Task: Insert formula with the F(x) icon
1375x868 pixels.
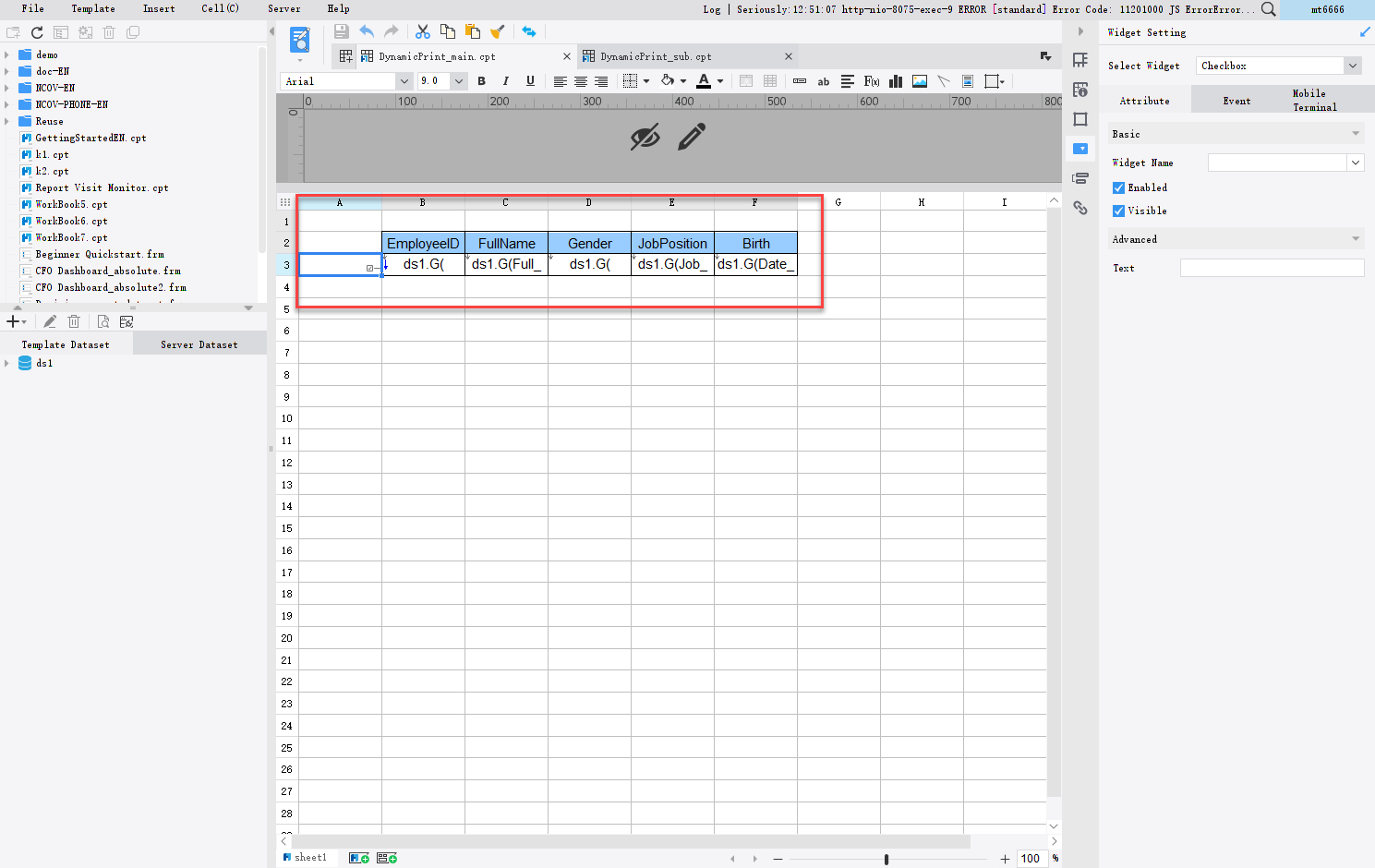Action: tap(872, 81)
